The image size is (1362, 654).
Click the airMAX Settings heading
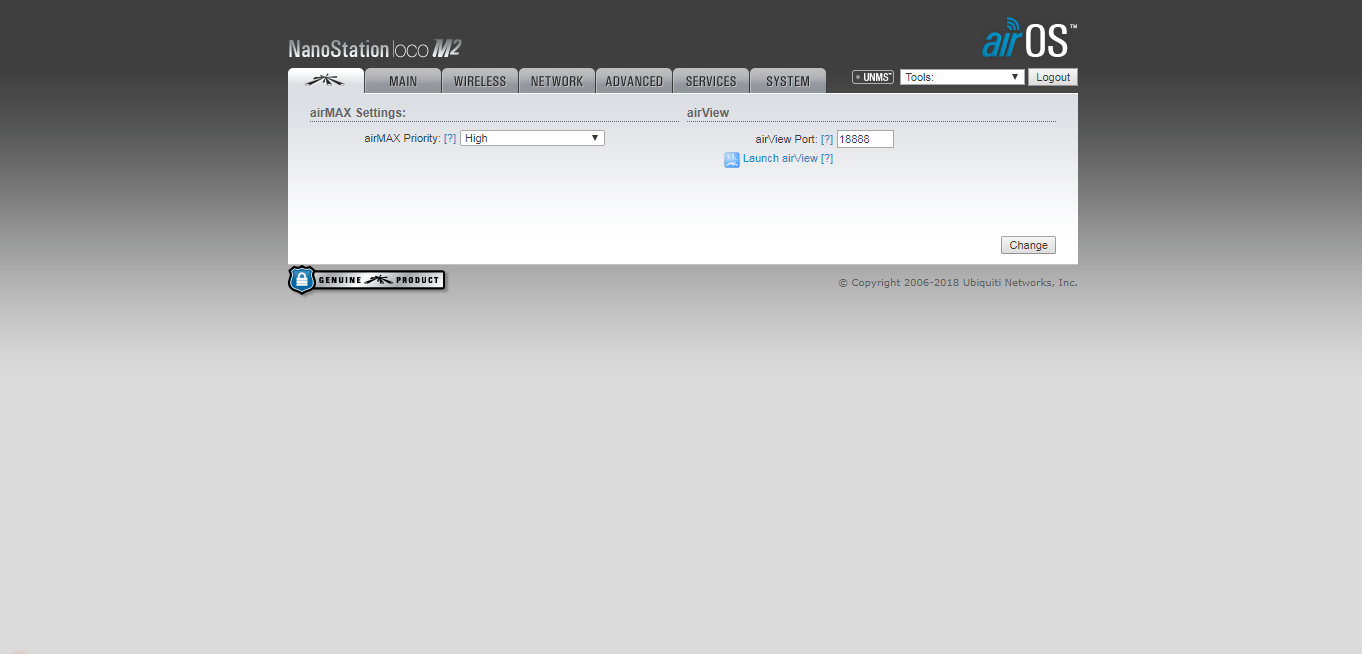point(358,113)
